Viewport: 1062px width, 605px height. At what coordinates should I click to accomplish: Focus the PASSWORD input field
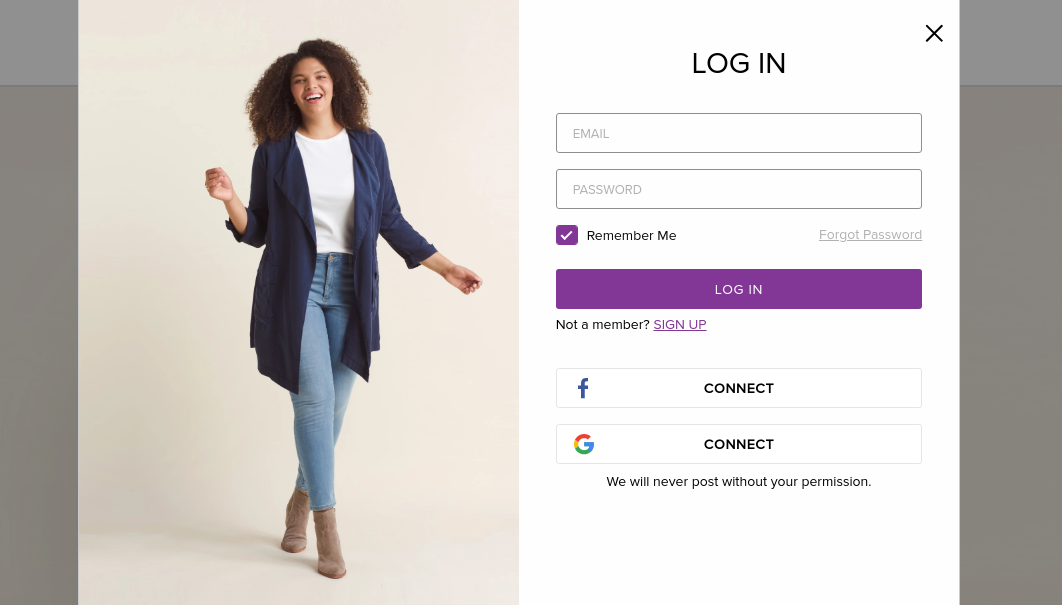point(739,189)
